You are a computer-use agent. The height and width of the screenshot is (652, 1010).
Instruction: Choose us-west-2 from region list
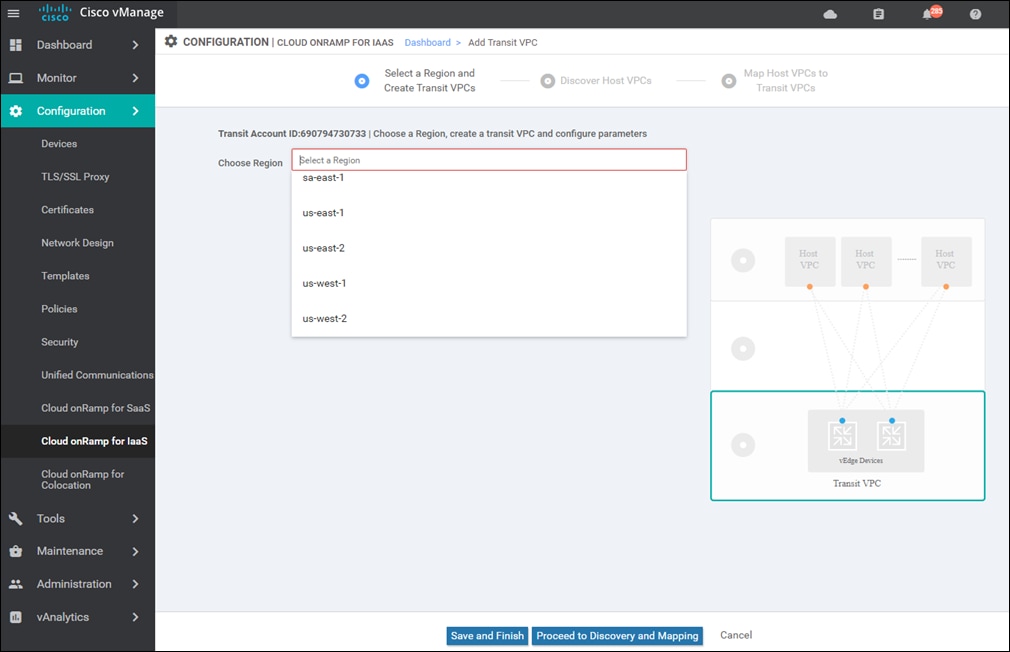coord(489,318)
